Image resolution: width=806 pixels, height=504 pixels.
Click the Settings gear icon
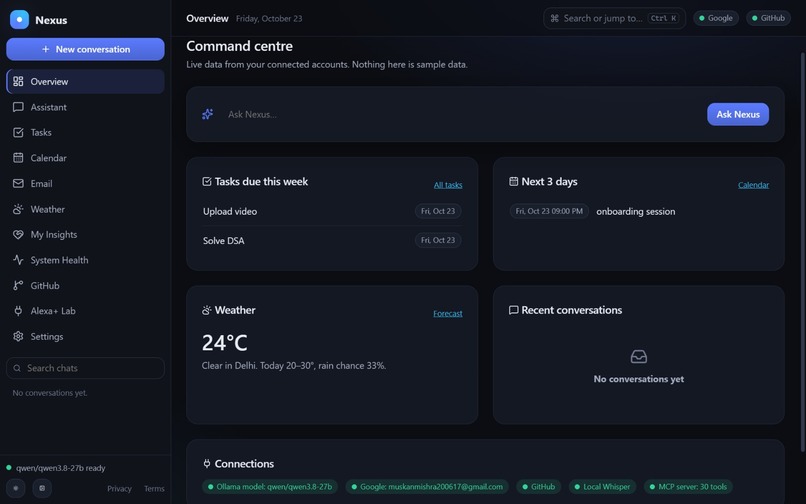point(18,336)
